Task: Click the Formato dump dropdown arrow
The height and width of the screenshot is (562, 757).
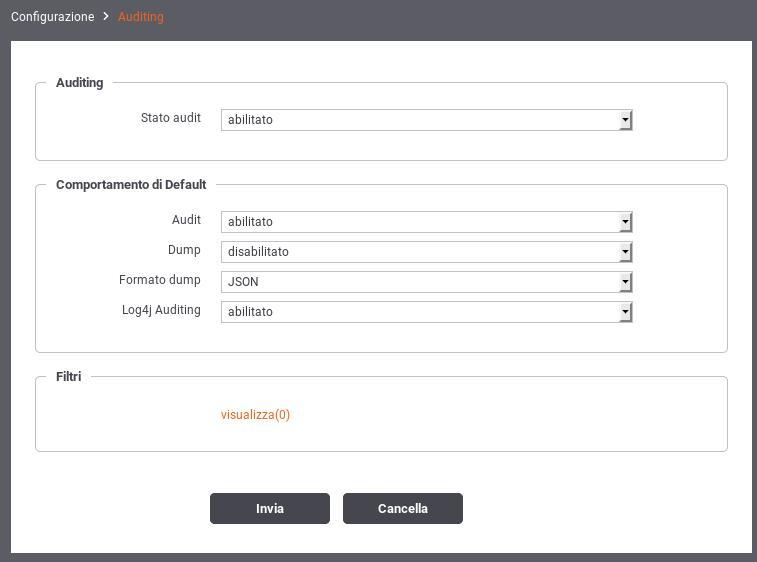Action: click(625, 282)
